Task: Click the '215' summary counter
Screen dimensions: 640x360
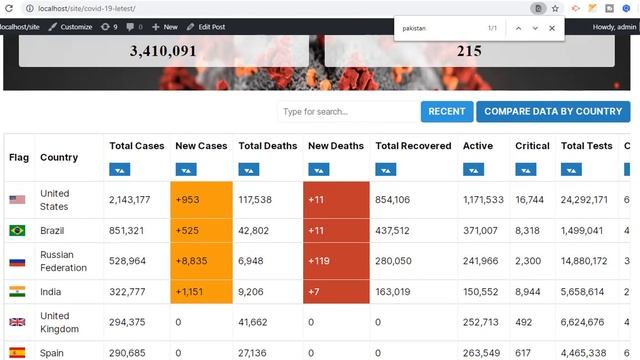Action: (469, 51)
